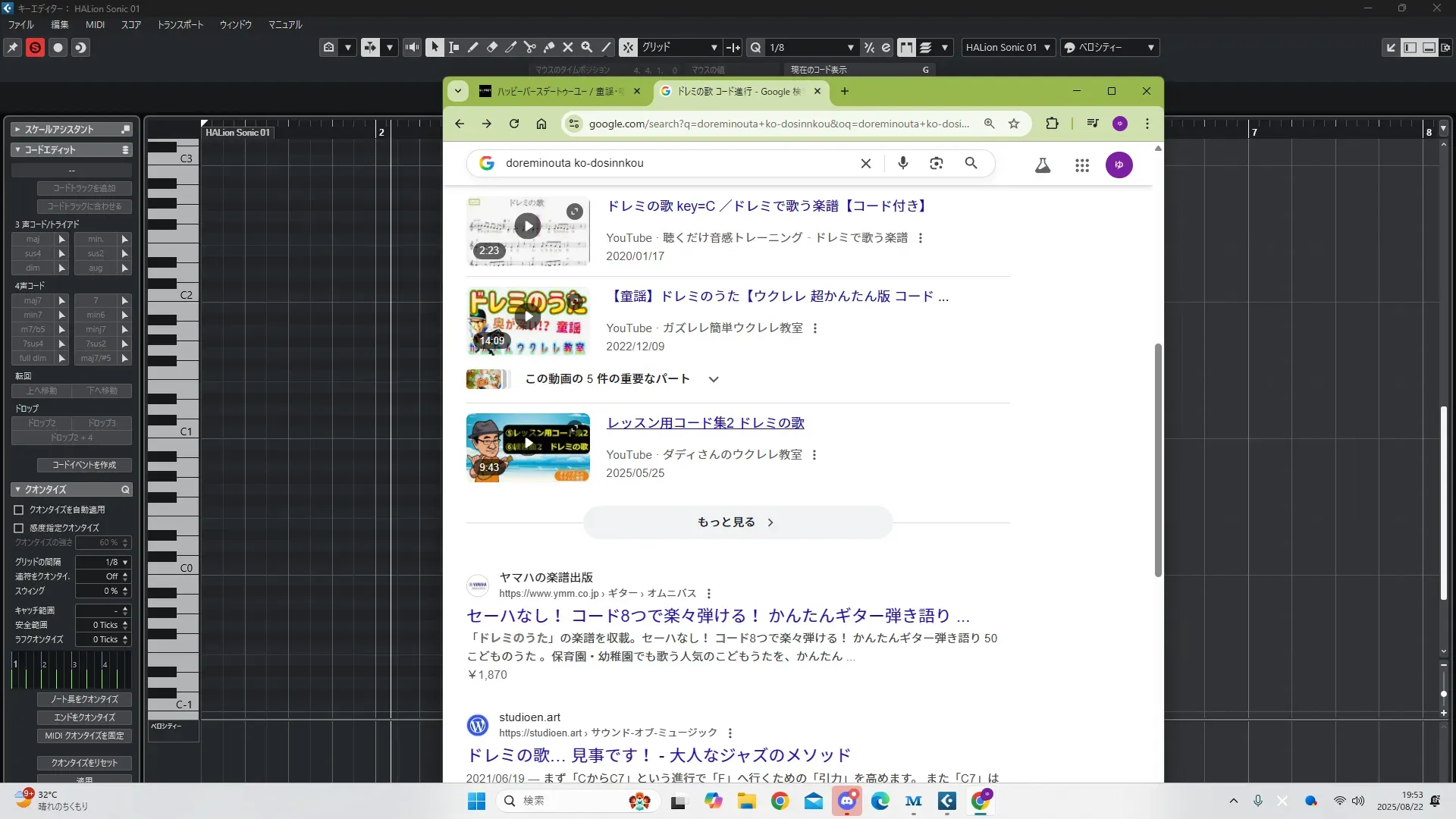
Task: Select the Draw pencil tool
Action: point(473,47)
